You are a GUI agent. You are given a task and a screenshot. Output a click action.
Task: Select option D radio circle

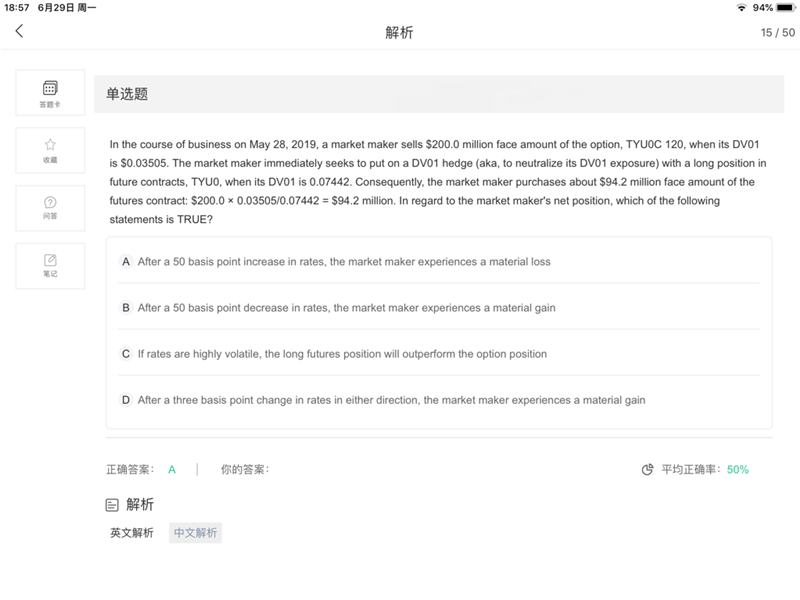tap(126, 400)
